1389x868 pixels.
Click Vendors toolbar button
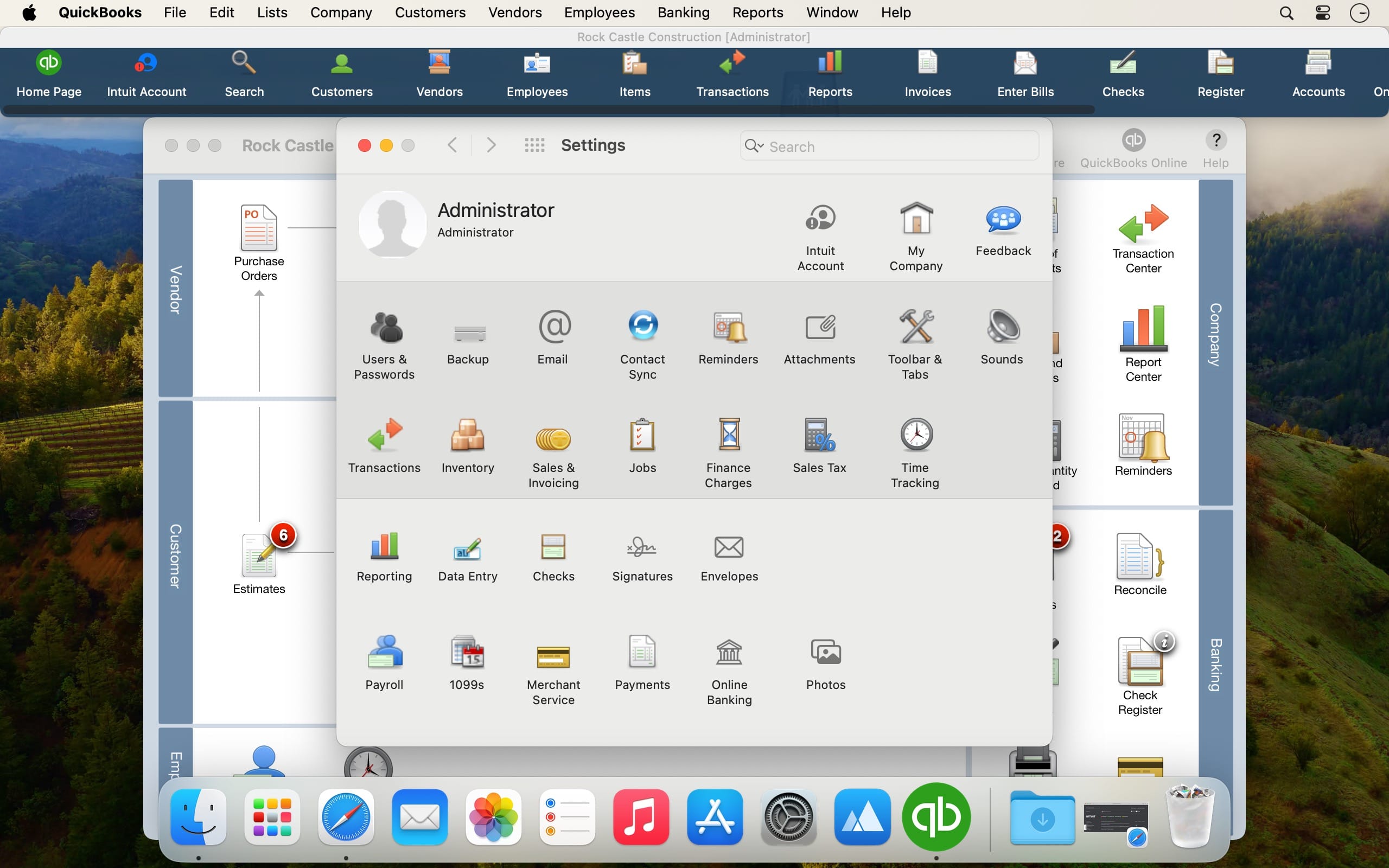point(439,75)
